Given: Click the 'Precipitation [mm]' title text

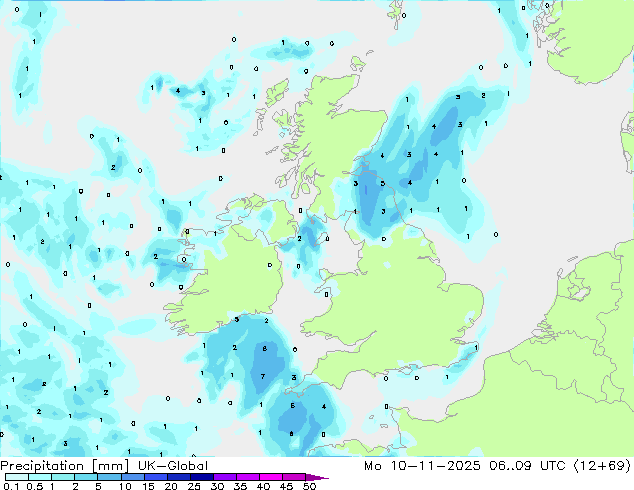Looking at the screenshot, I should click(65, 466).
